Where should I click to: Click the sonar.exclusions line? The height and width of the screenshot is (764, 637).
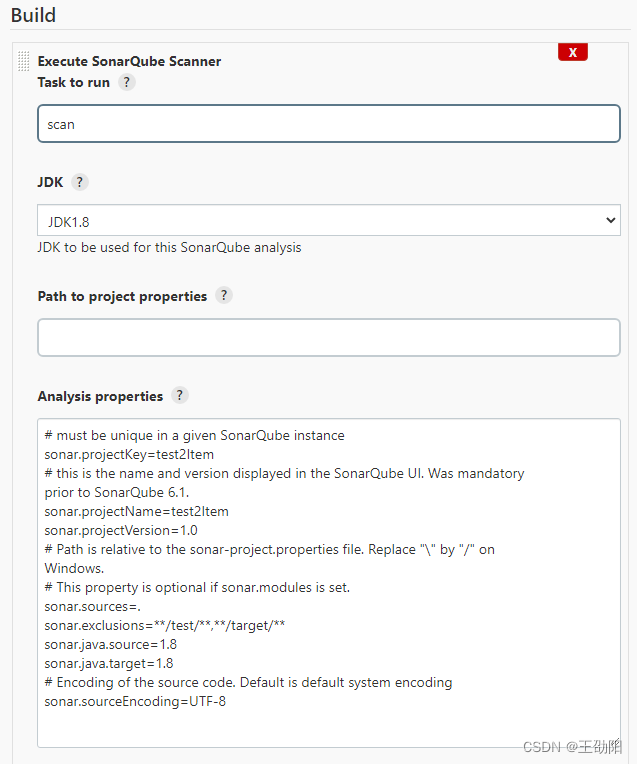[x=165, y=625]
